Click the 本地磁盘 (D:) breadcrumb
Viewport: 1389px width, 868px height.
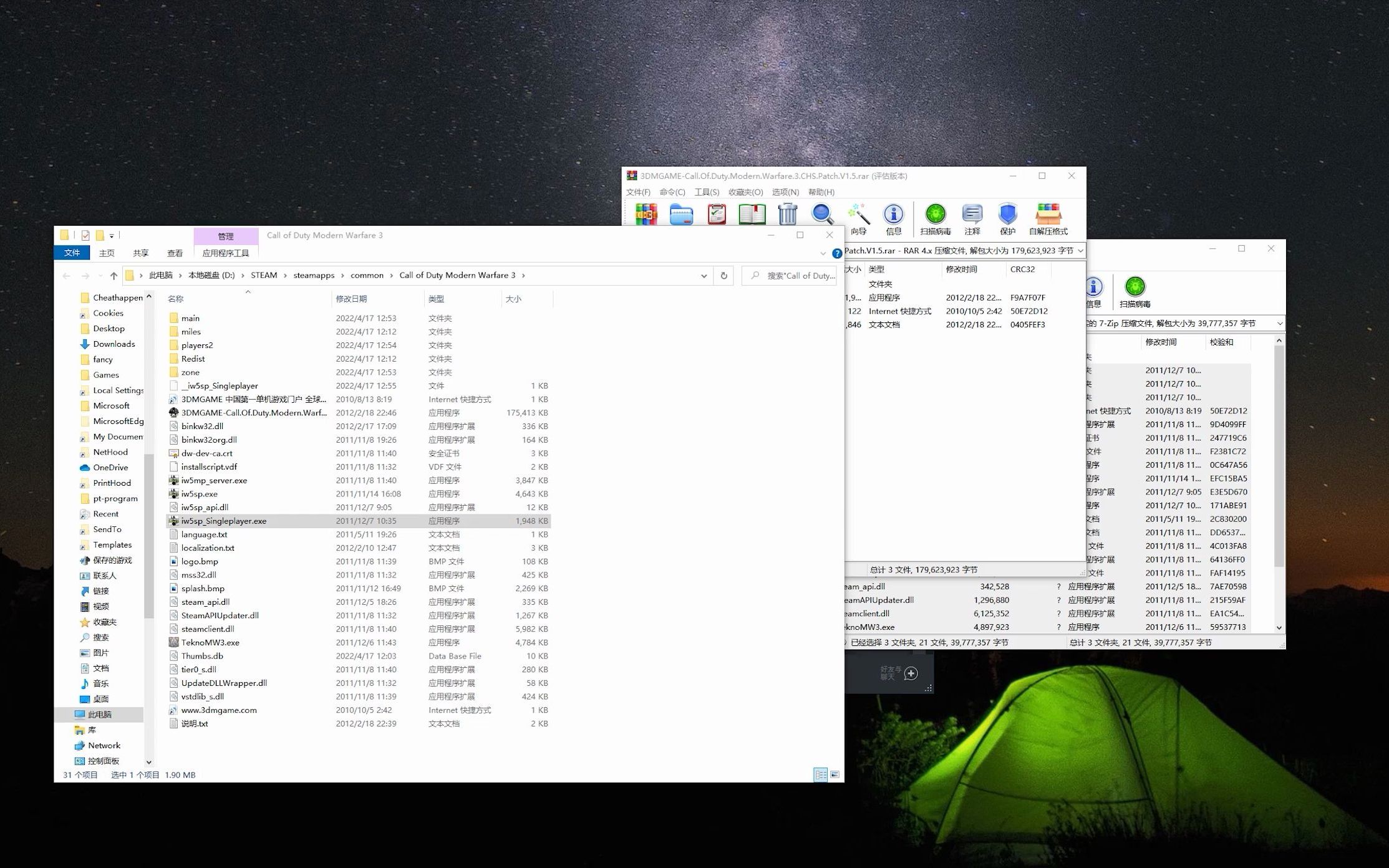click(211, 275)
